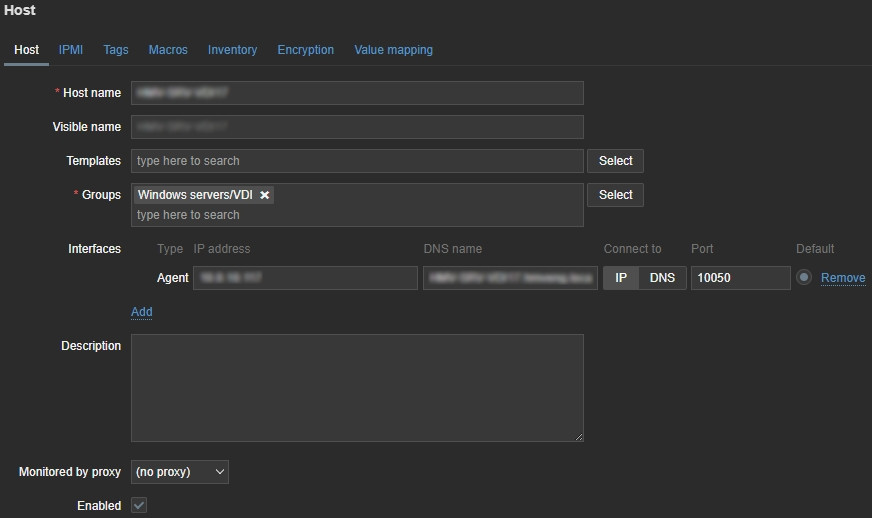The height and width of the screenshot is (518, 872).
Task: Click the Host name input field
Action: [357, 93]
